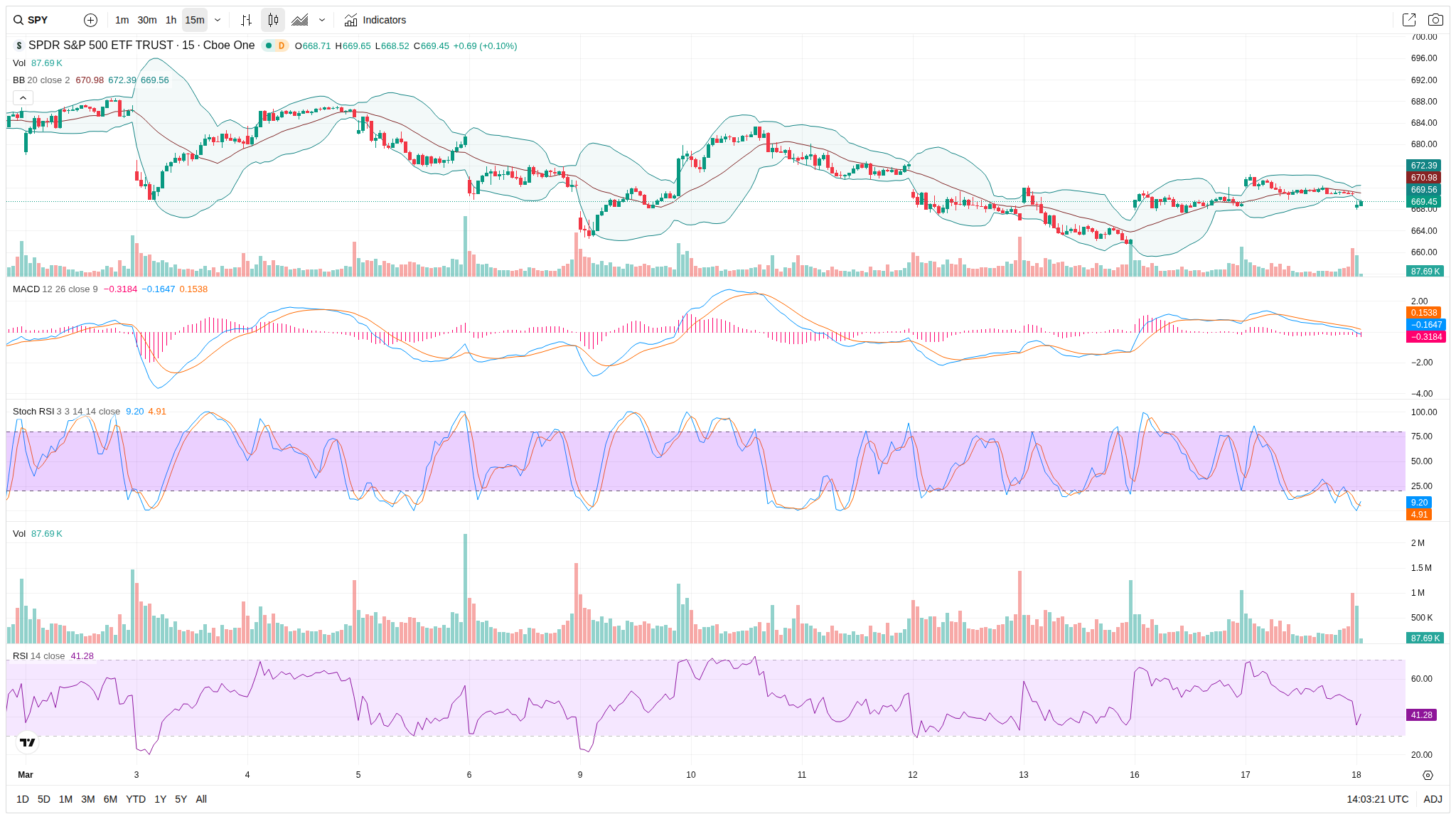Select the 1Y date range

coord(160,799)
